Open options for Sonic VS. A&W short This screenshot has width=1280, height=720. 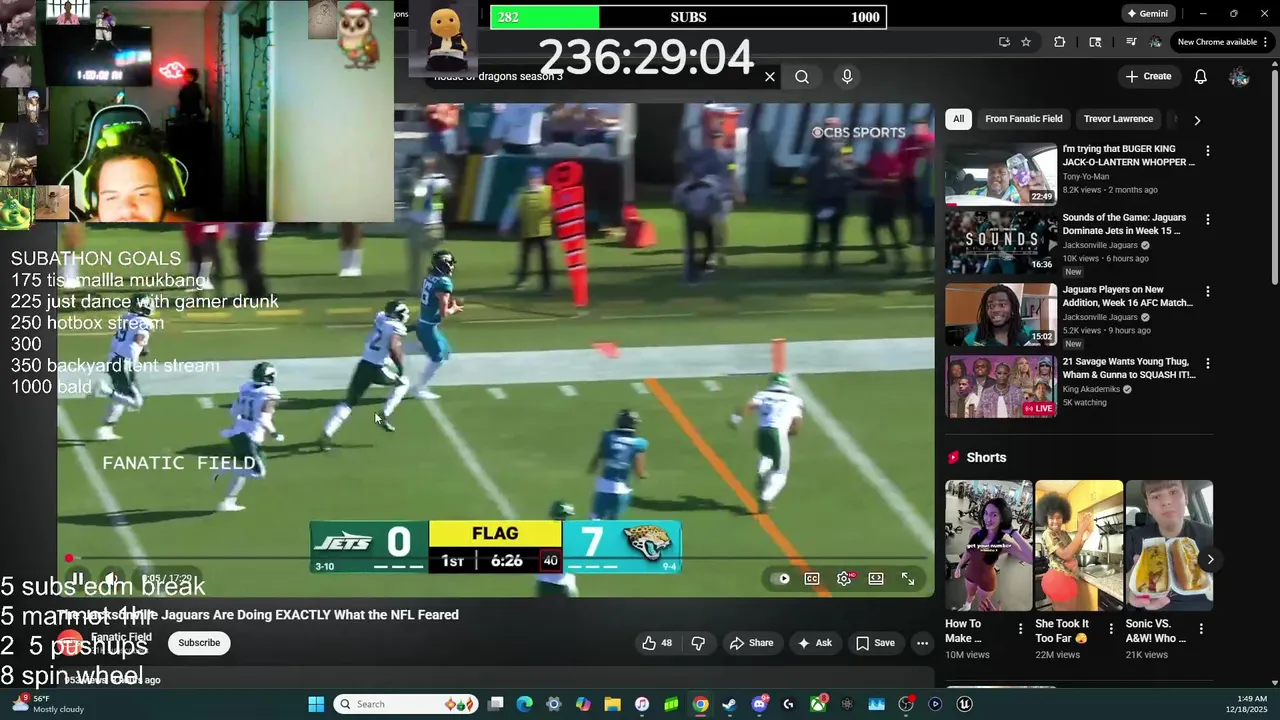pos(1201,629)
